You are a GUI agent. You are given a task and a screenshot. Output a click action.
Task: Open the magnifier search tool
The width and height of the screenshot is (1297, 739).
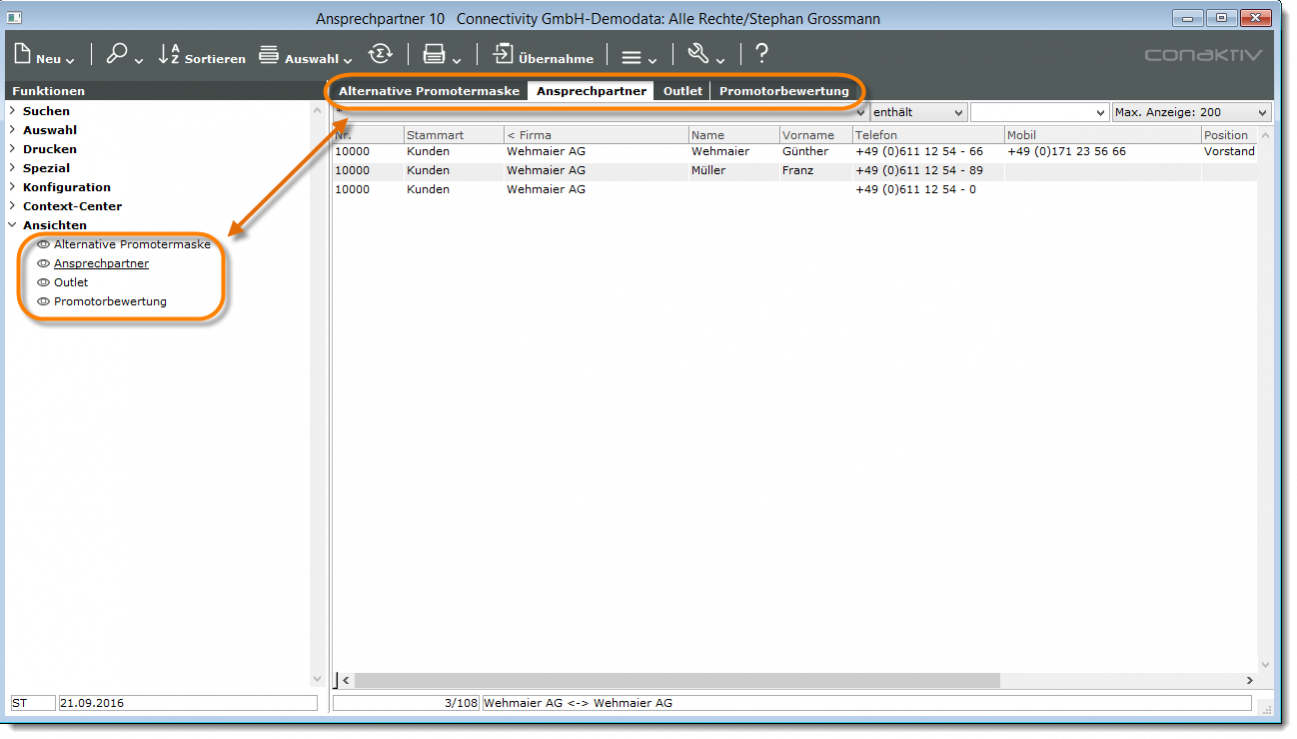117,55
